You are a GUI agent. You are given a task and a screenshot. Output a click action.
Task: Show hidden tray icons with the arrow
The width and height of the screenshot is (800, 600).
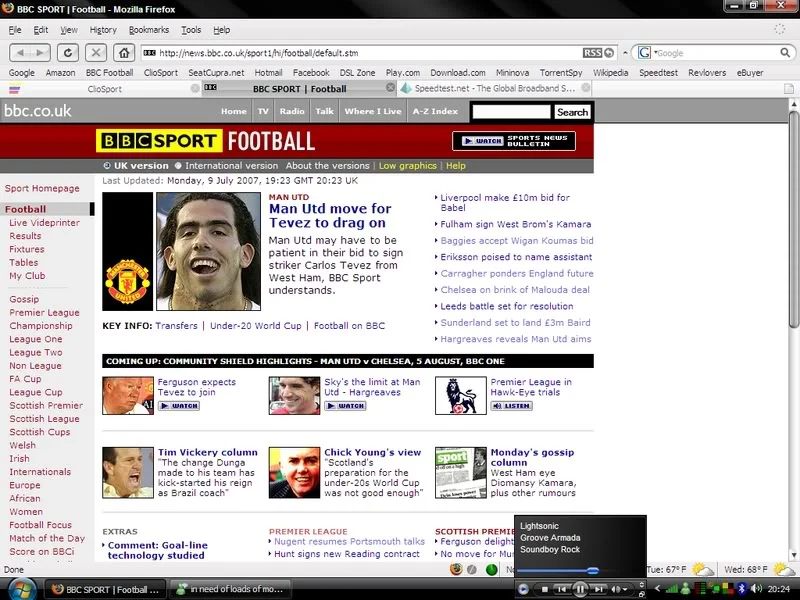(657, 589)
